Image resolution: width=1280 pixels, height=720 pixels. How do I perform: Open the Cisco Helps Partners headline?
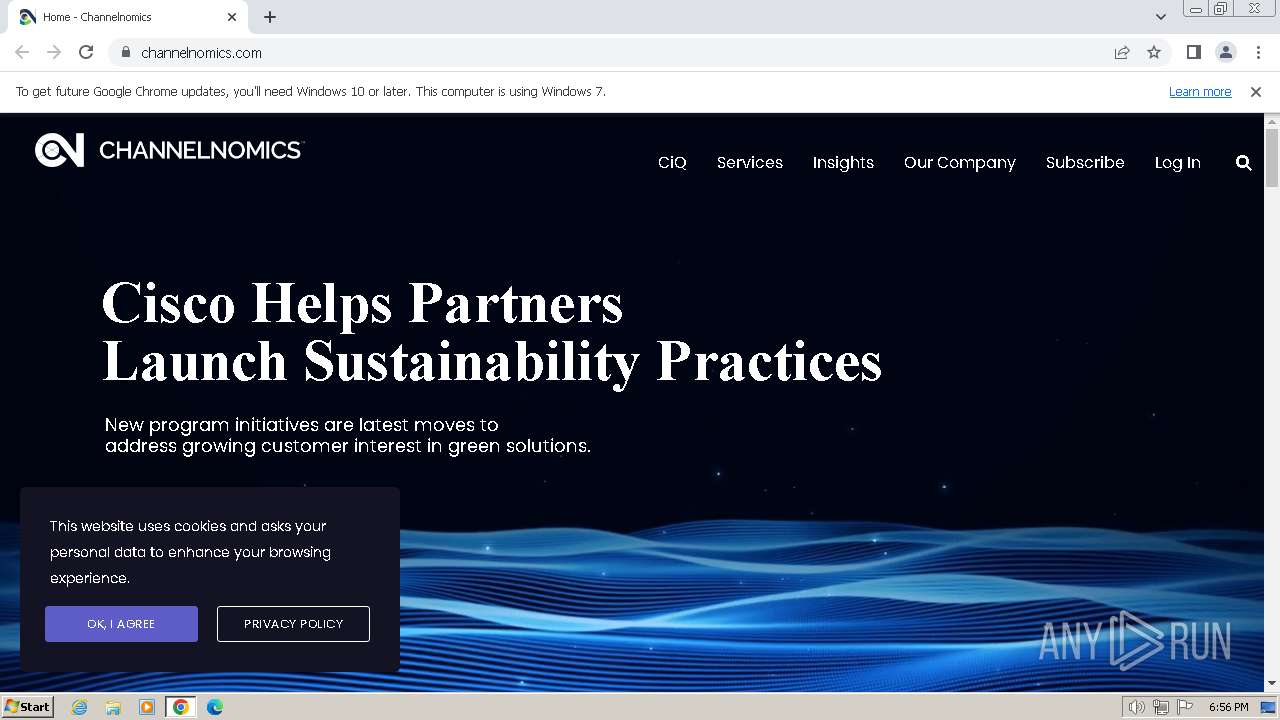pyautogui.click(x=492, y=332)
